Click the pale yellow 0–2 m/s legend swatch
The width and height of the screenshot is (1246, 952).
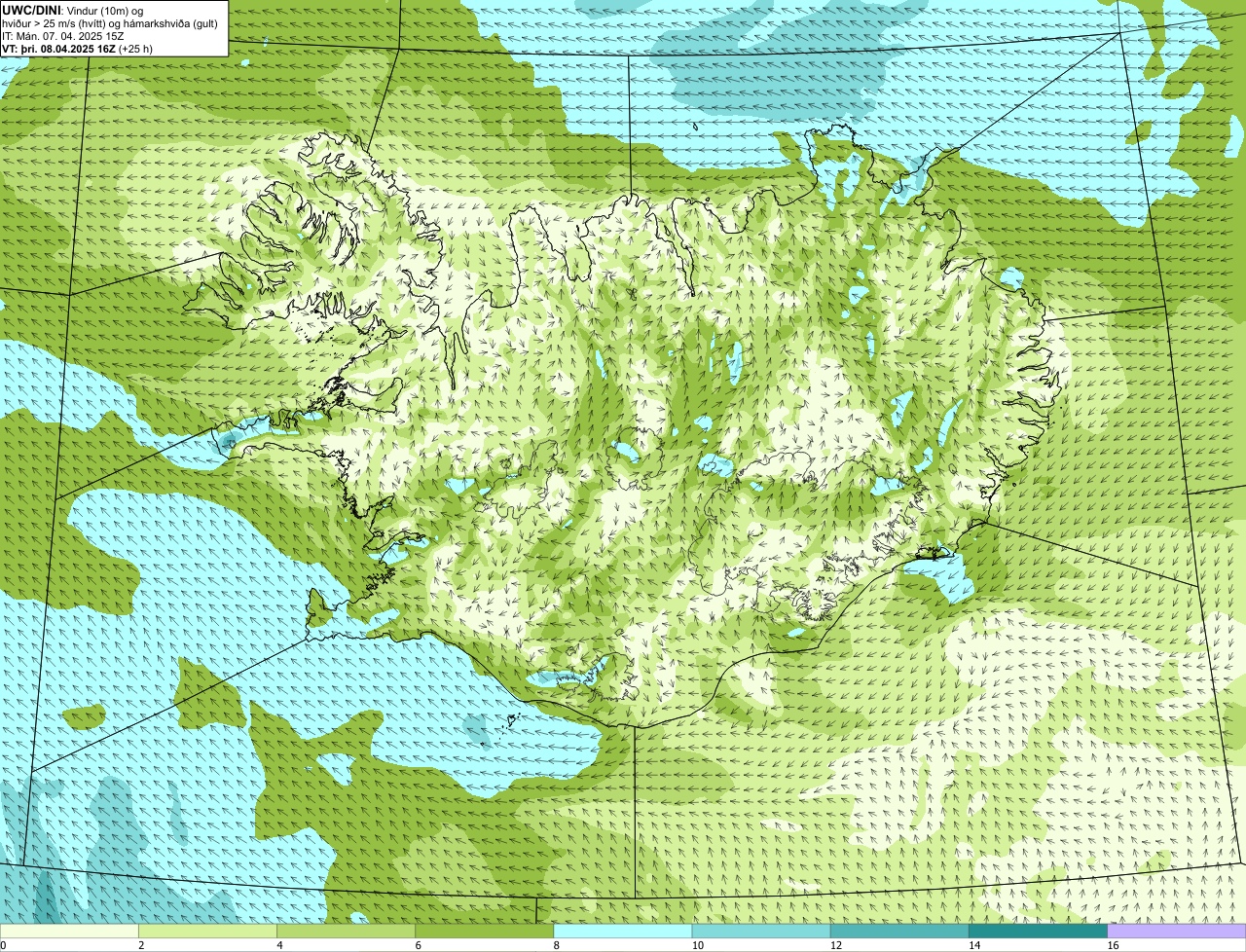[69, 931]
